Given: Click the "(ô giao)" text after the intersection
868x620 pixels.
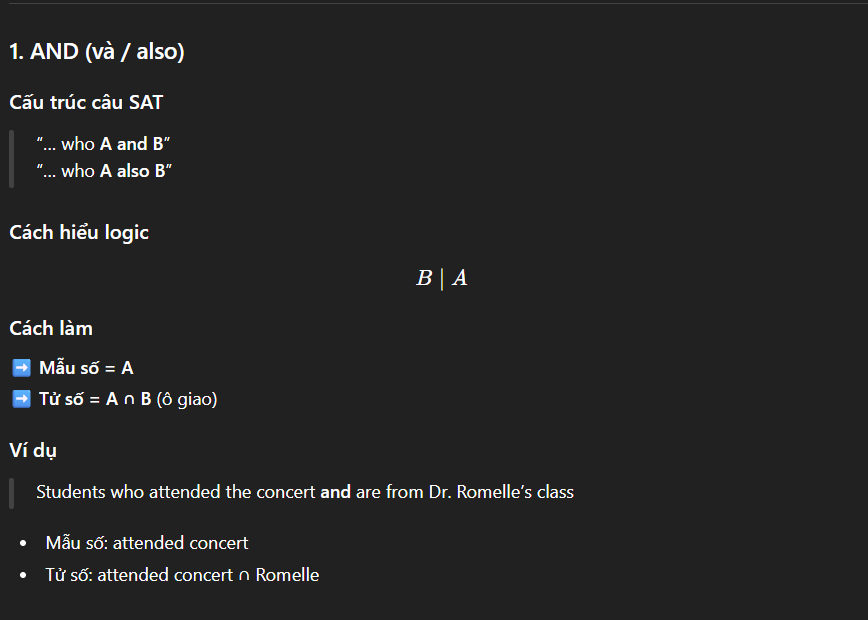Looking at the screenshot, I should [x=187, y=399].
